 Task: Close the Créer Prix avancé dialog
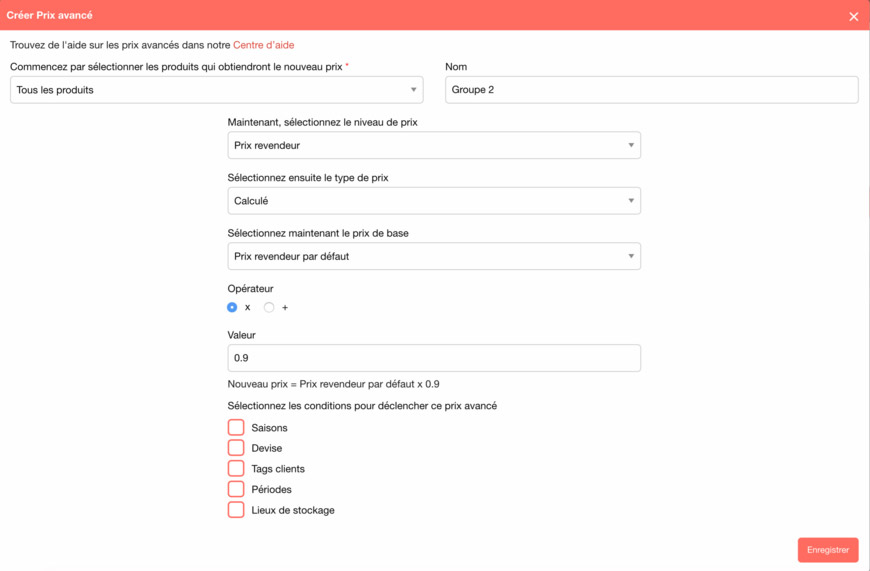coord(853,16)
